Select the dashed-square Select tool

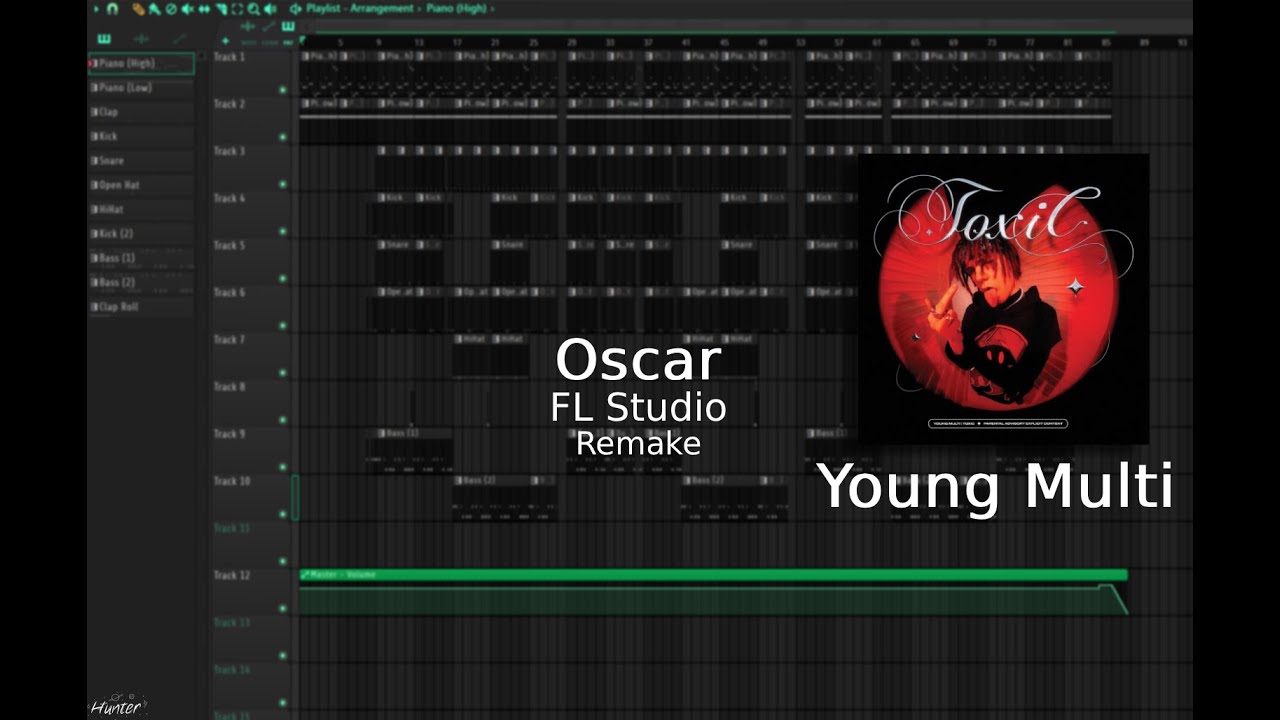click(237, 9)
